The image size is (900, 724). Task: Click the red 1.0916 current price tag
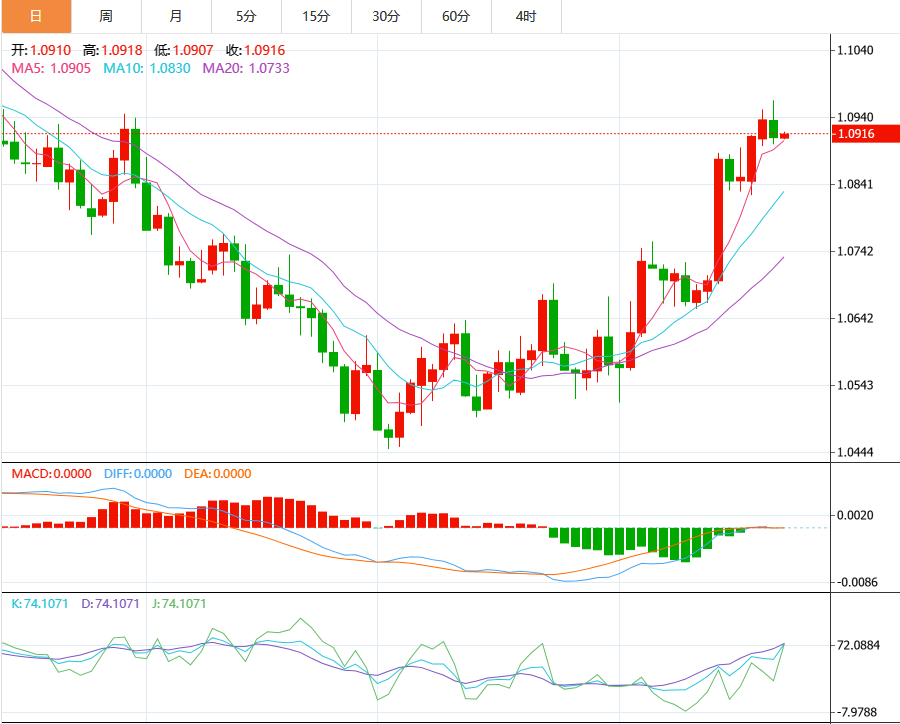point(857,134)
